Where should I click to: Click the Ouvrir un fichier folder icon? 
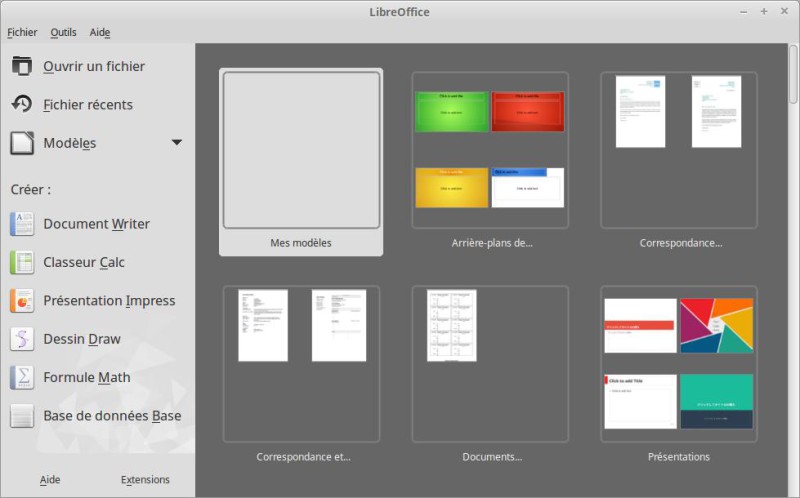(22, 66)
